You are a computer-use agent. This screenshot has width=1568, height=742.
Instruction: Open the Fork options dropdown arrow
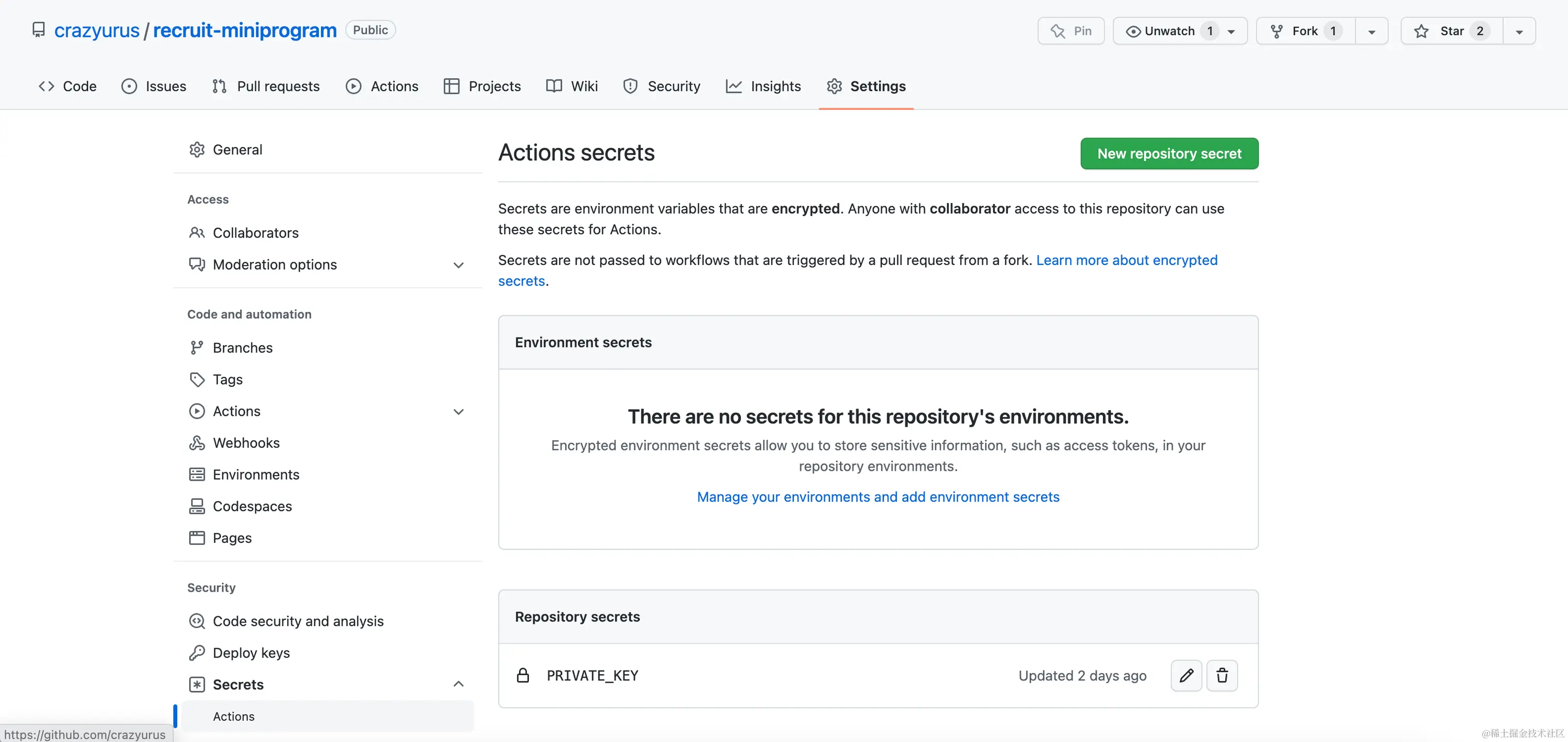[1371, 32]
